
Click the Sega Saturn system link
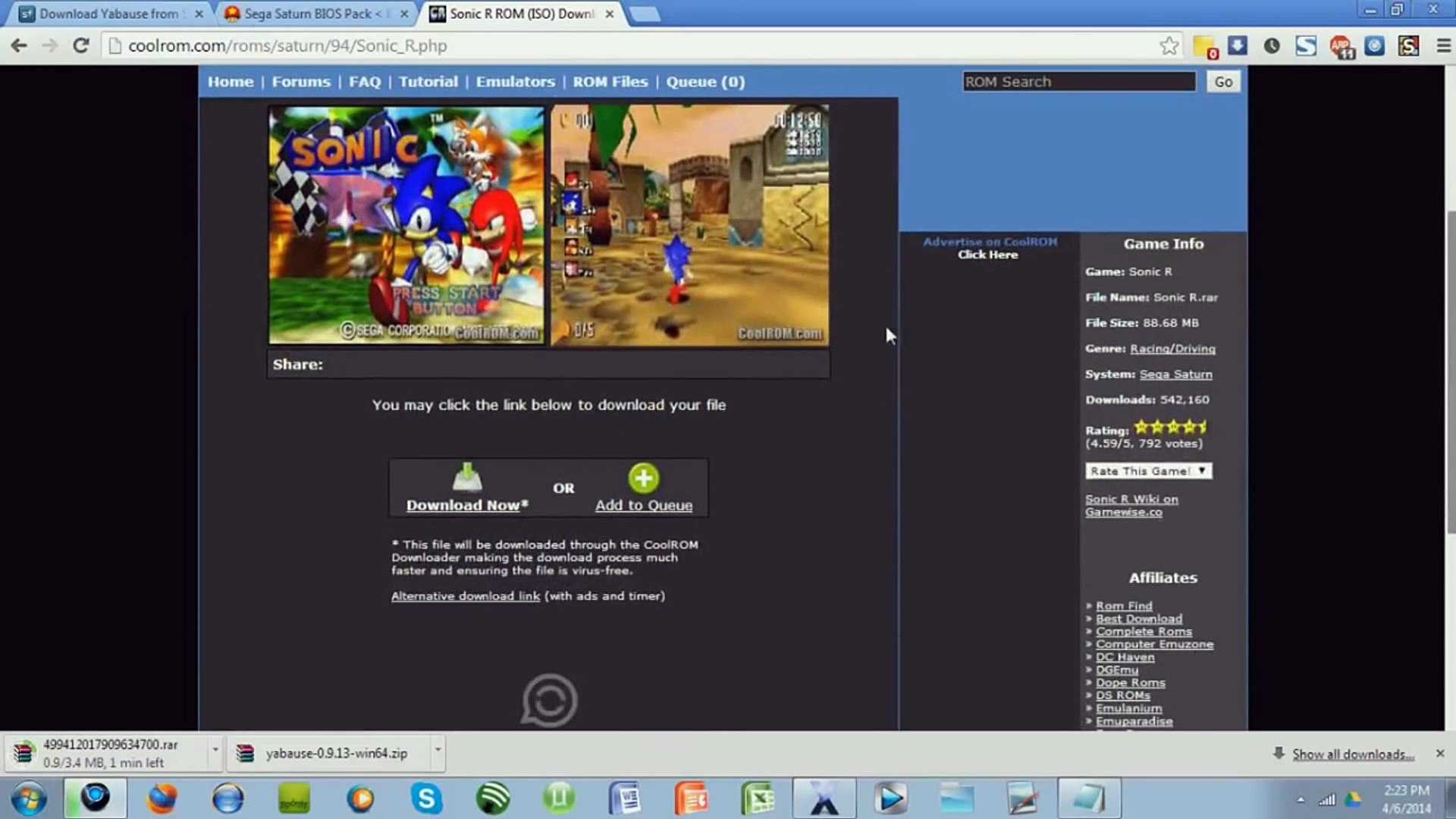(1176, 373)
